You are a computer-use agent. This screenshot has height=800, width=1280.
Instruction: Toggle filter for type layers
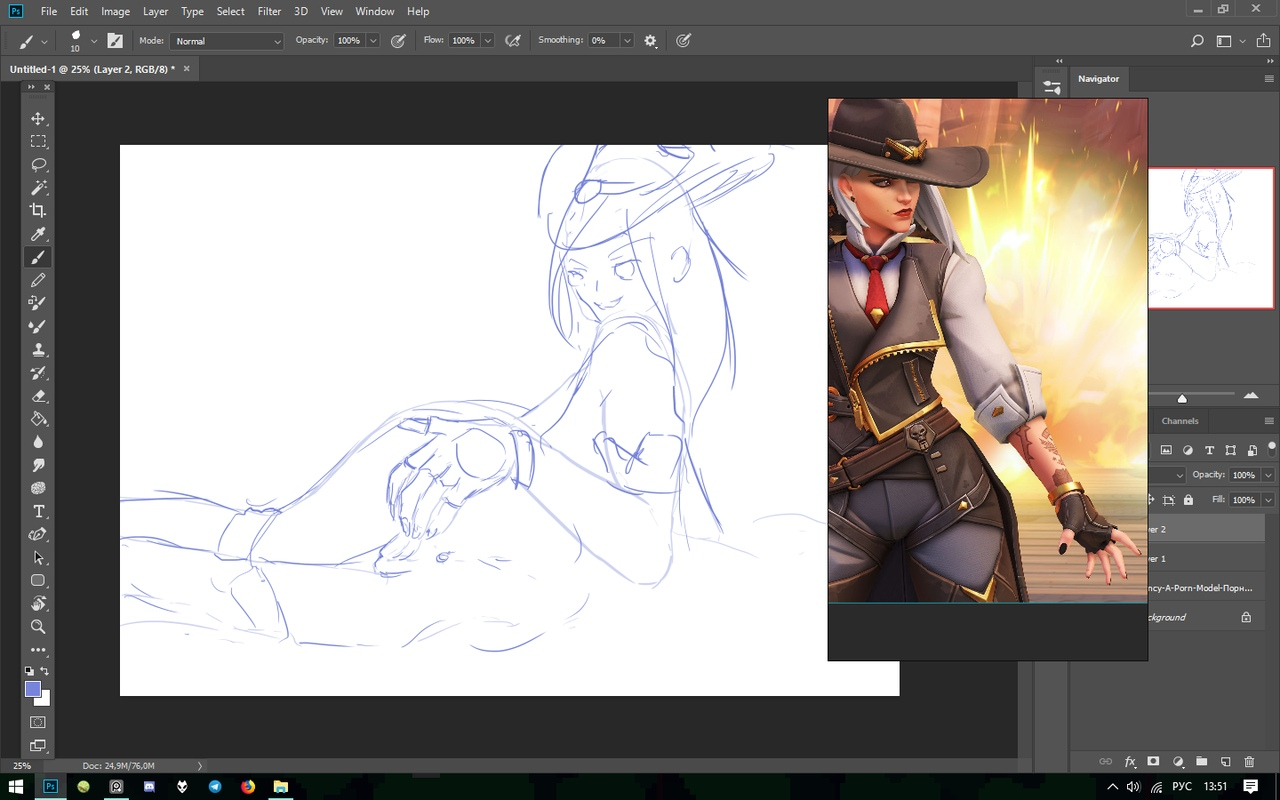1209,450
